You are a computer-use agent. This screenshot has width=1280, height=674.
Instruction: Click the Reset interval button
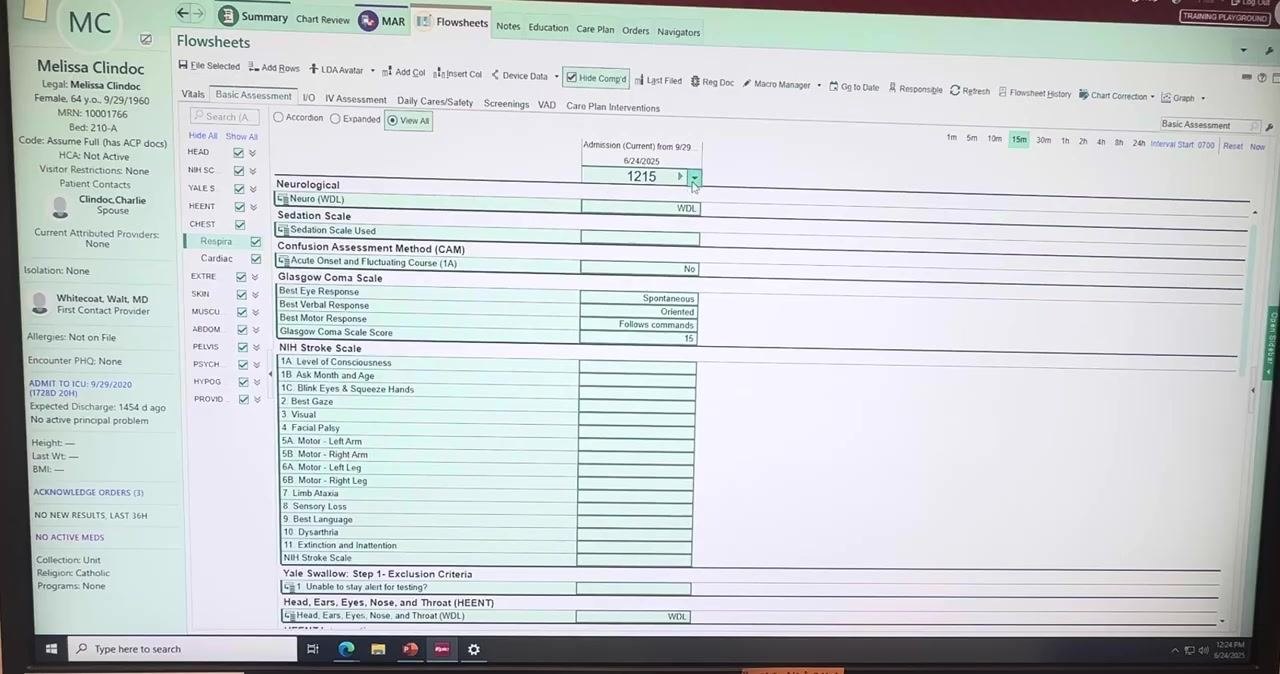(x=1233, y=146)
